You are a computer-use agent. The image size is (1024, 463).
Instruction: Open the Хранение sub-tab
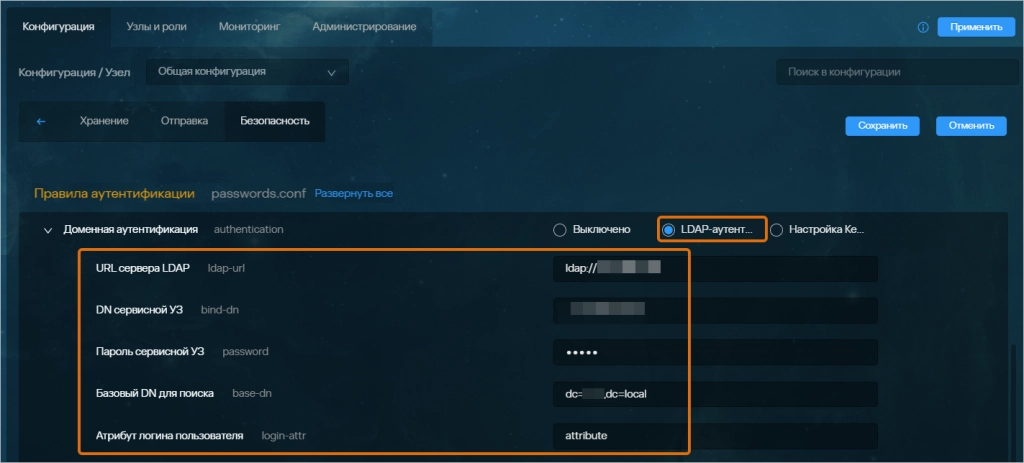coord(104,122)
